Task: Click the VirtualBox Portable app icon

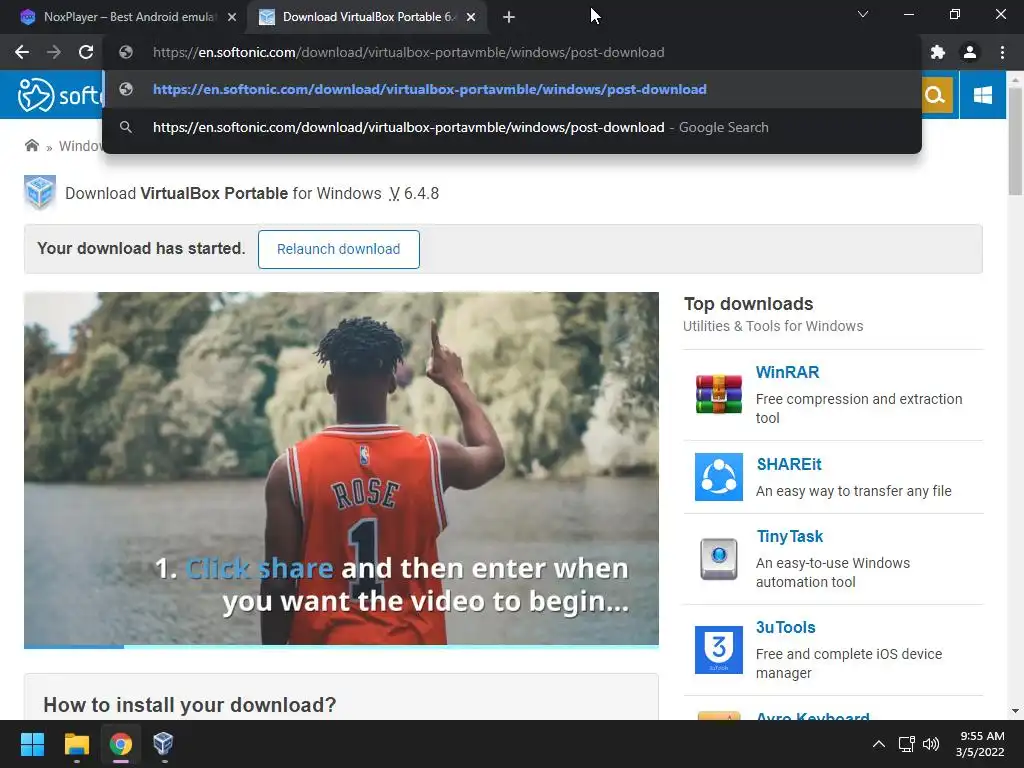Action: coord(40,193)
